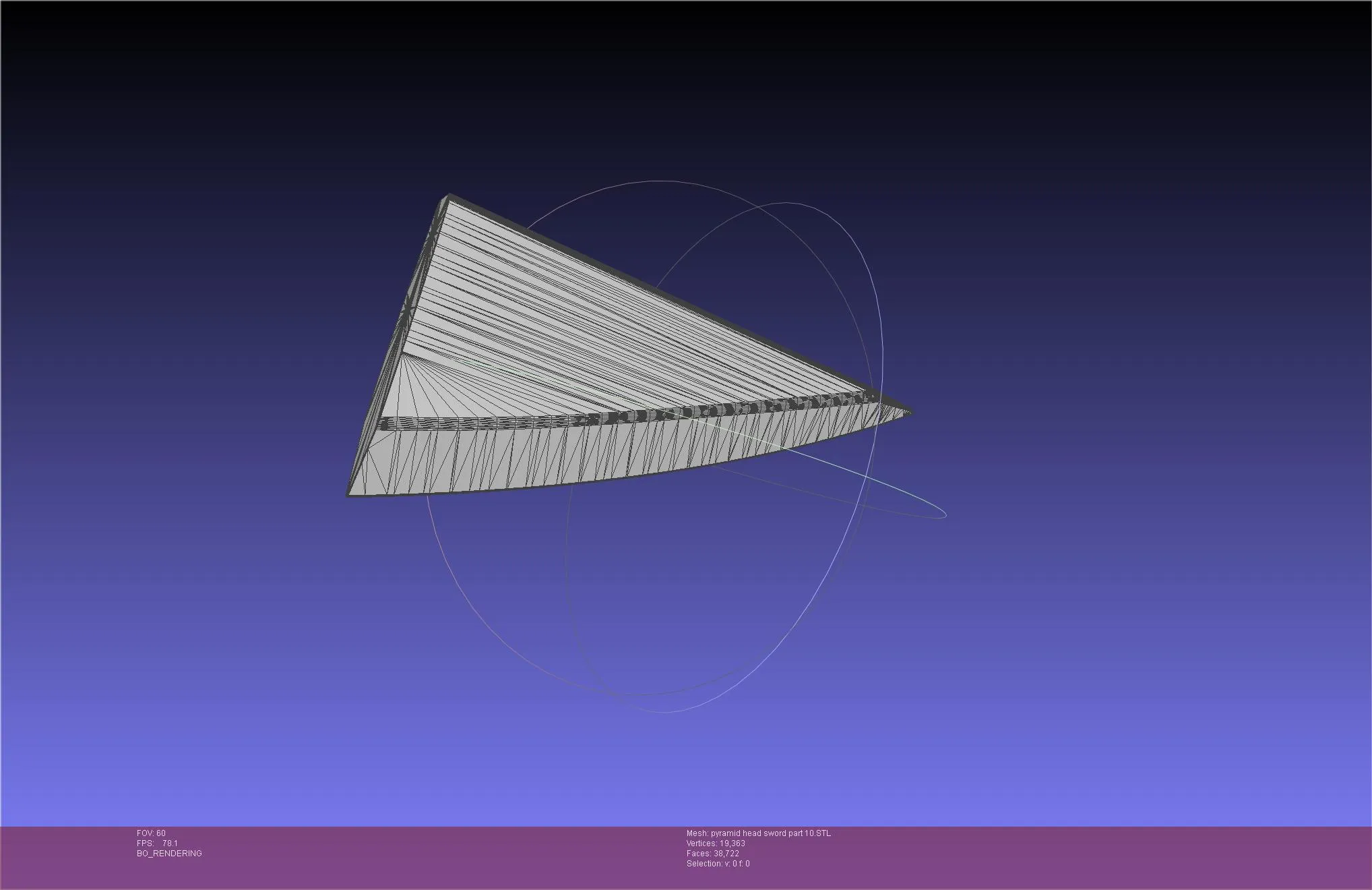
Task: Click the sharp right tip of the blade mesh
Action: pos(910,413)
